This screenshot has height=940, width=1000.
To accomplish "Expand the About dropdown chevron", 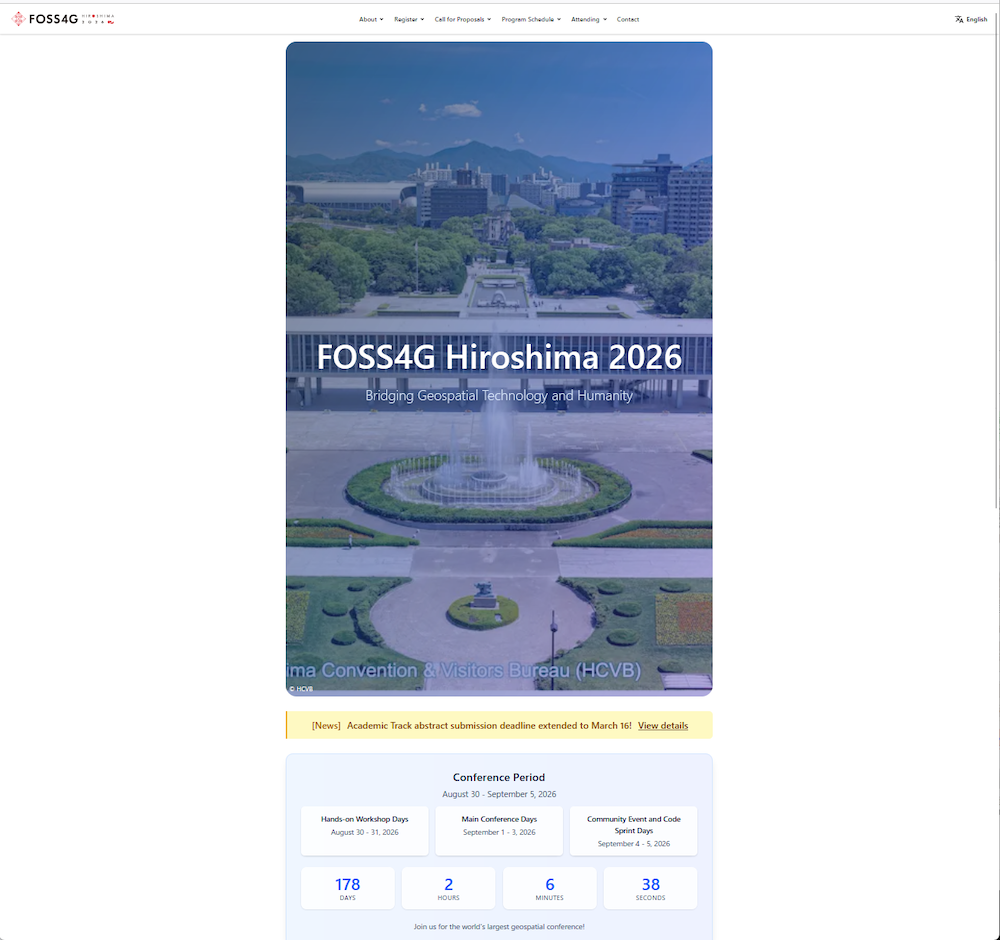I will point(381,20).
